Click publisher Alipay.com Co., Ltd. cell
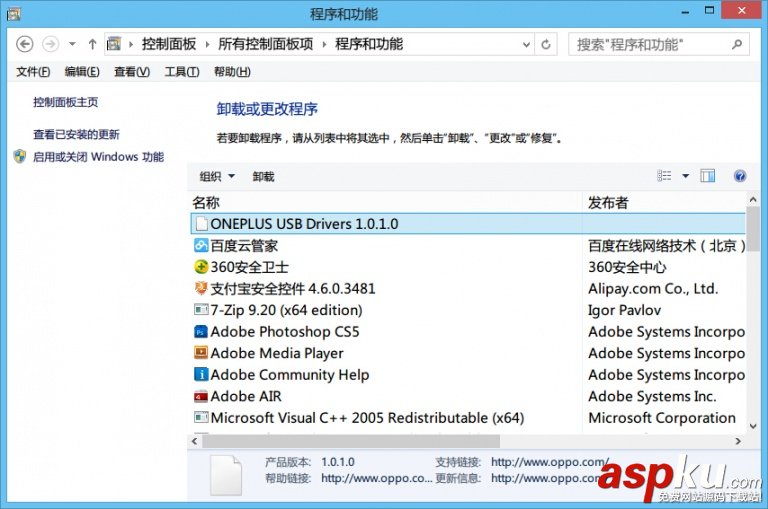 tap(653, 289)
